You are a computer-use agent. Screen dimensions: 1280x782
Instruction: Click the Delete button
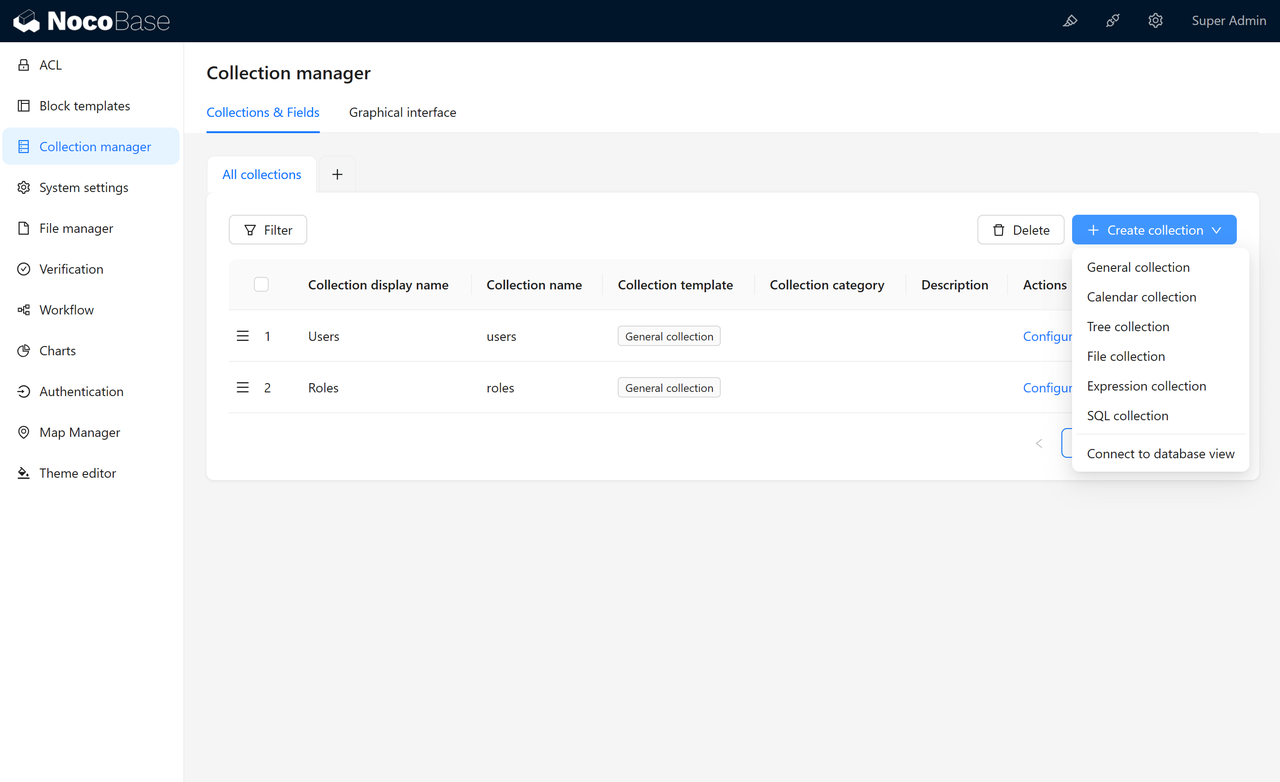pos(1021,230)
